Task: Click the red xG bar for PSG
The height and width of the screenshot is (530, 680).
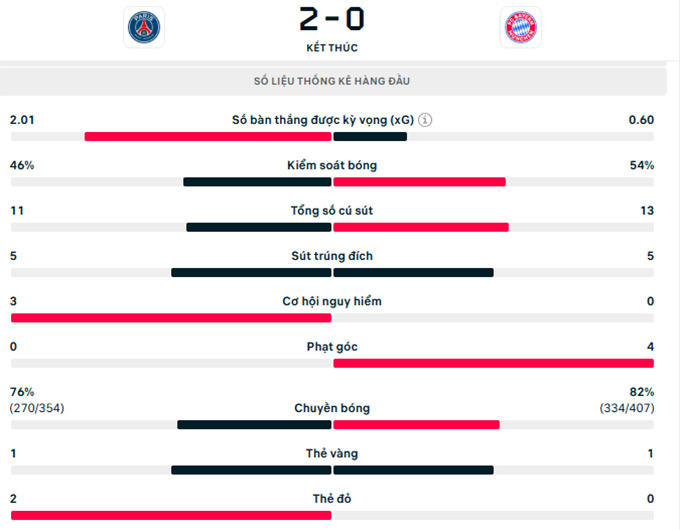Action: [208, 137]
